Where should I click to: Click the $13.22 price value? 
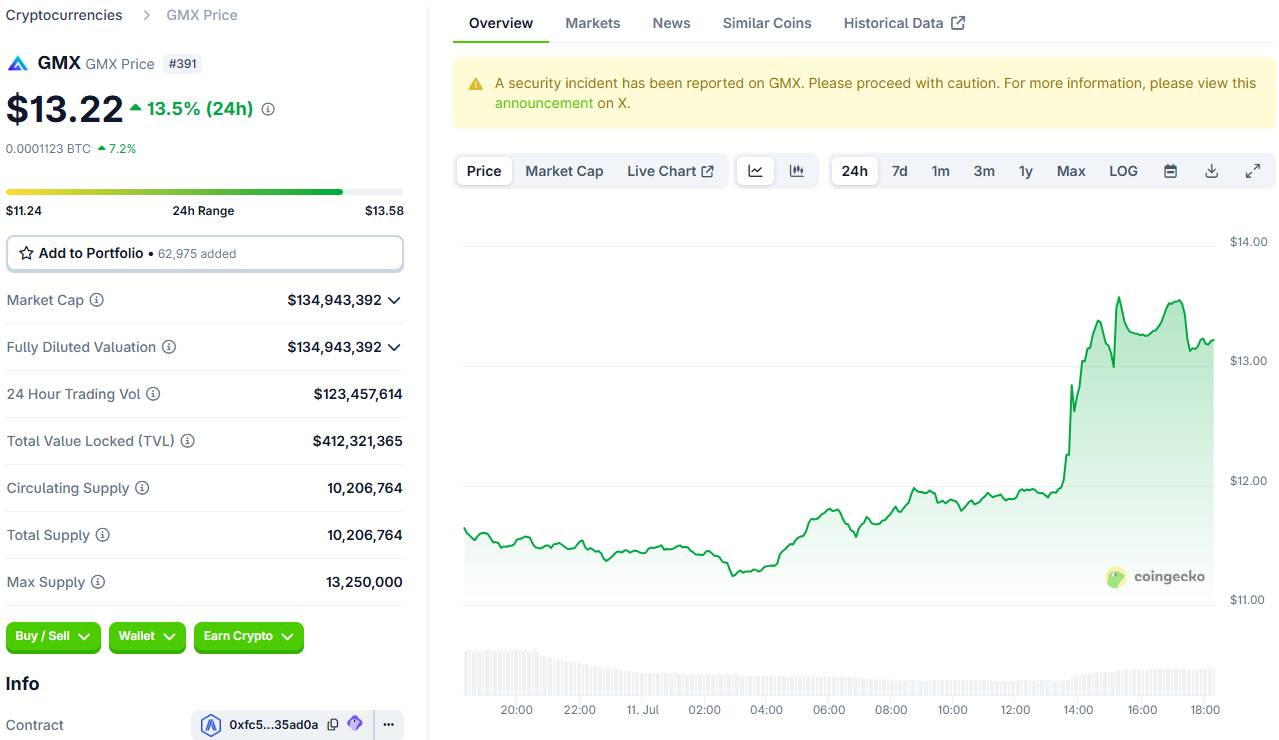click(x=65, y=109)
